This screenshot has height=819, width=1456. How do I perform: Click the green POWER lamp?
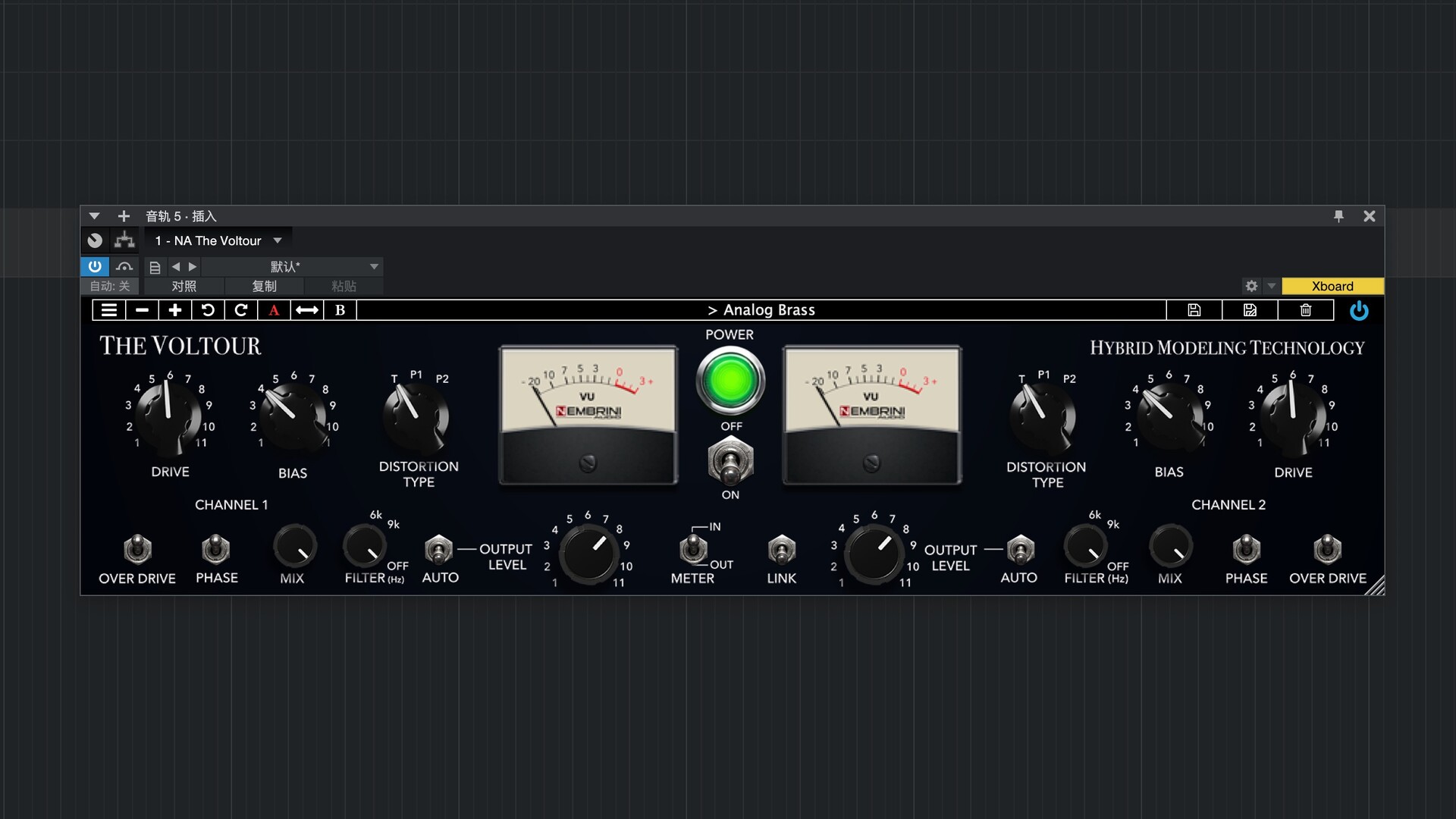[x=730, y=381]
